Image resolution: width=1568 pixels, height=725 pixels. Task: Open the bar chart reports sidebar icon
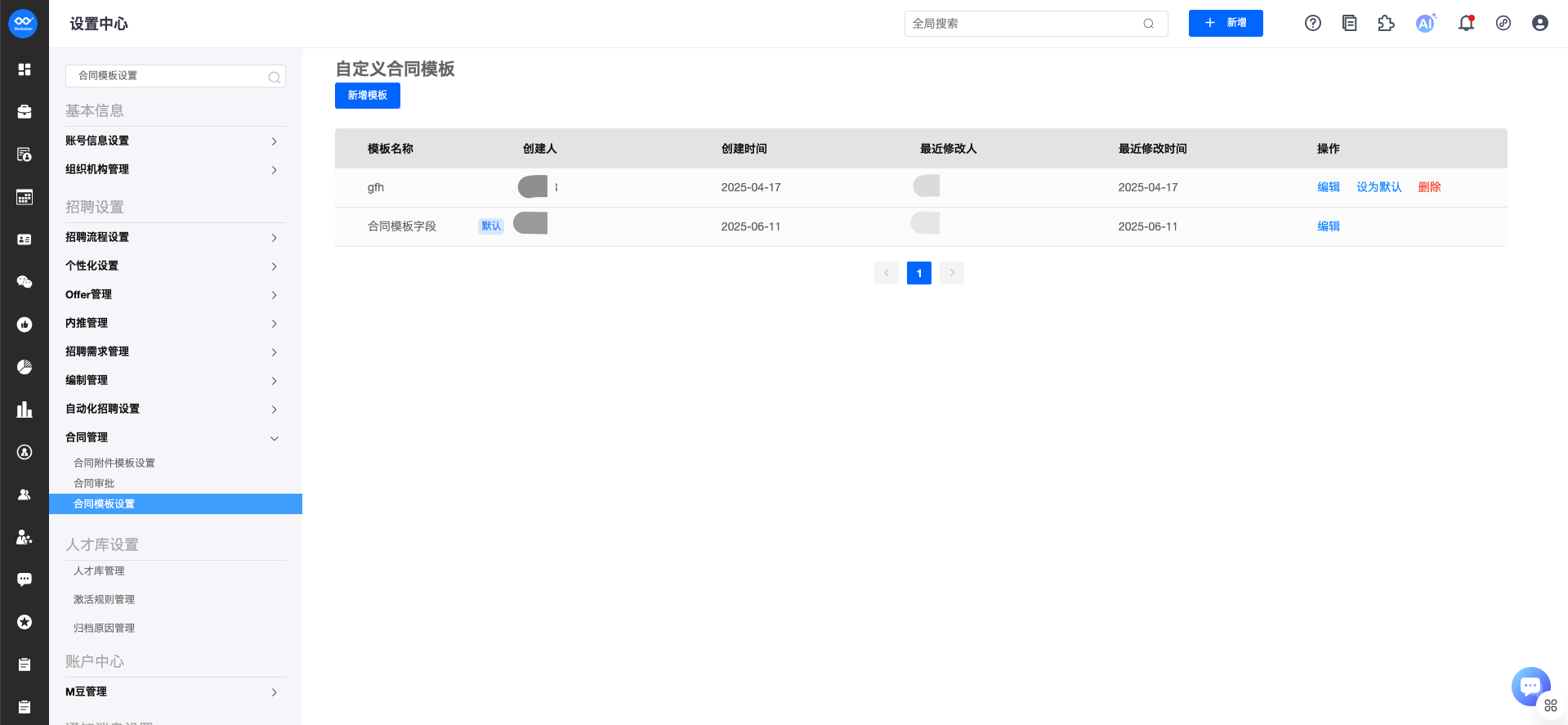25,409
